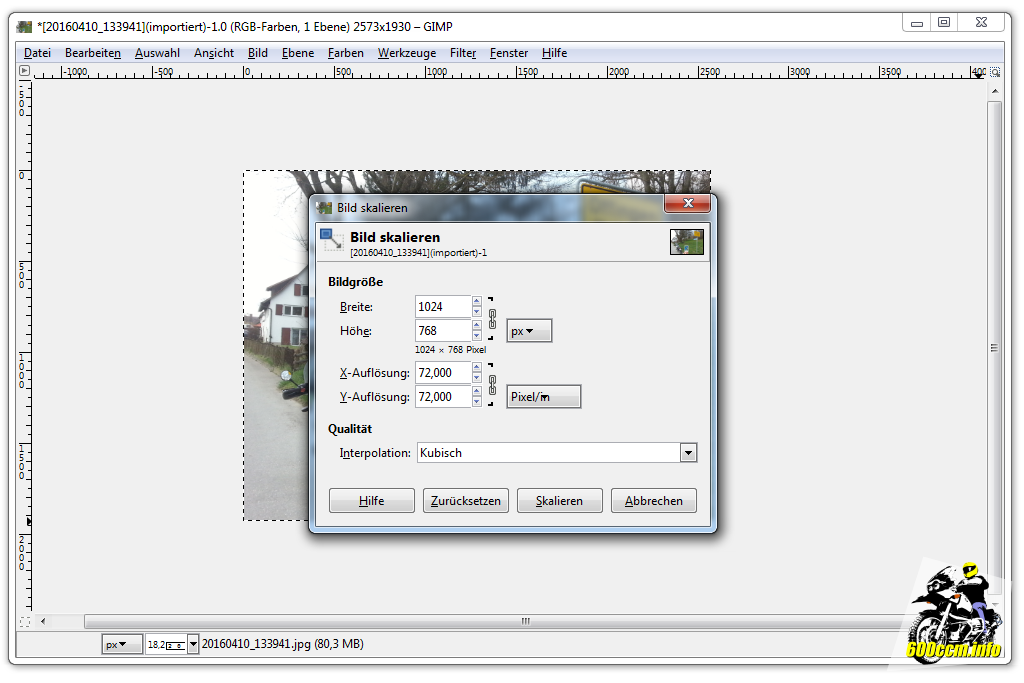Open the Werkzeuge menu
Image resolution: width=1024 pixels, height=683 pixels.
point(406,53)
